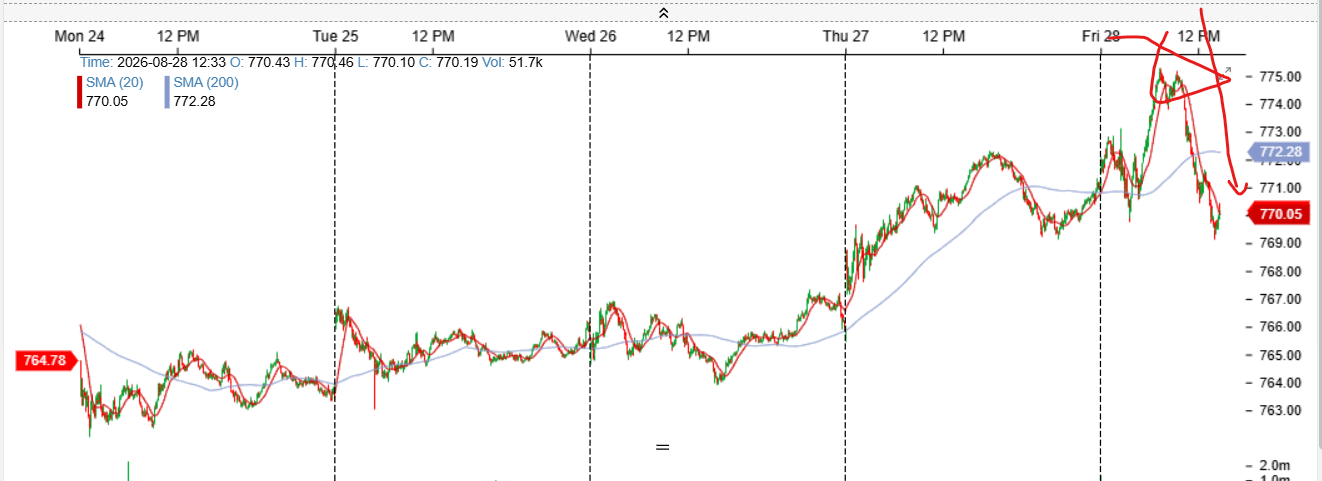Click the 767.00 price axis label
This screenshot has height=481, width=1322.
pos(1280,299)
